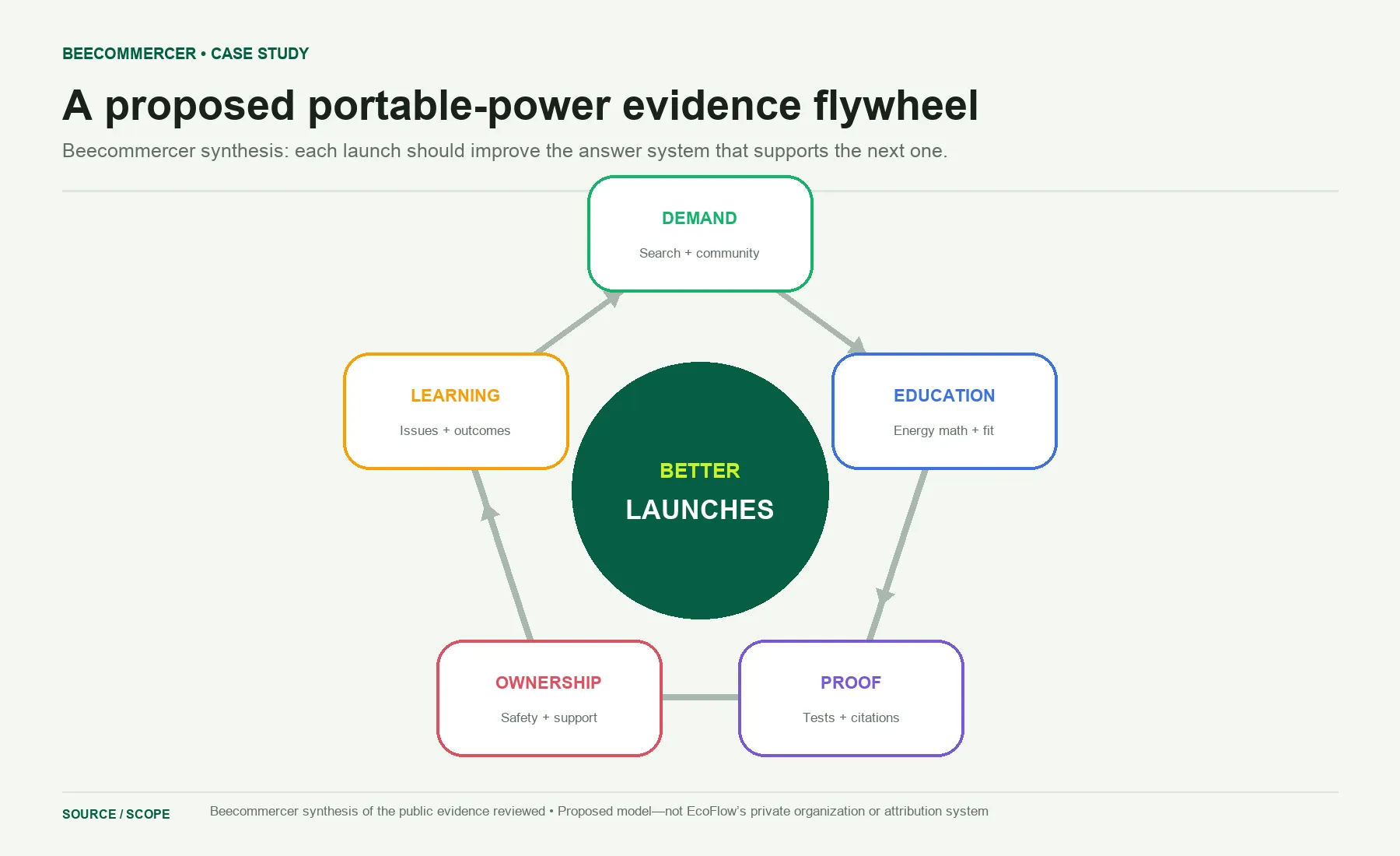Image resolution: width=1400 pixels, height=856 pixels.
Task: Click the footer note about EcoFlow's attribution system
Action: coord(599,811)
